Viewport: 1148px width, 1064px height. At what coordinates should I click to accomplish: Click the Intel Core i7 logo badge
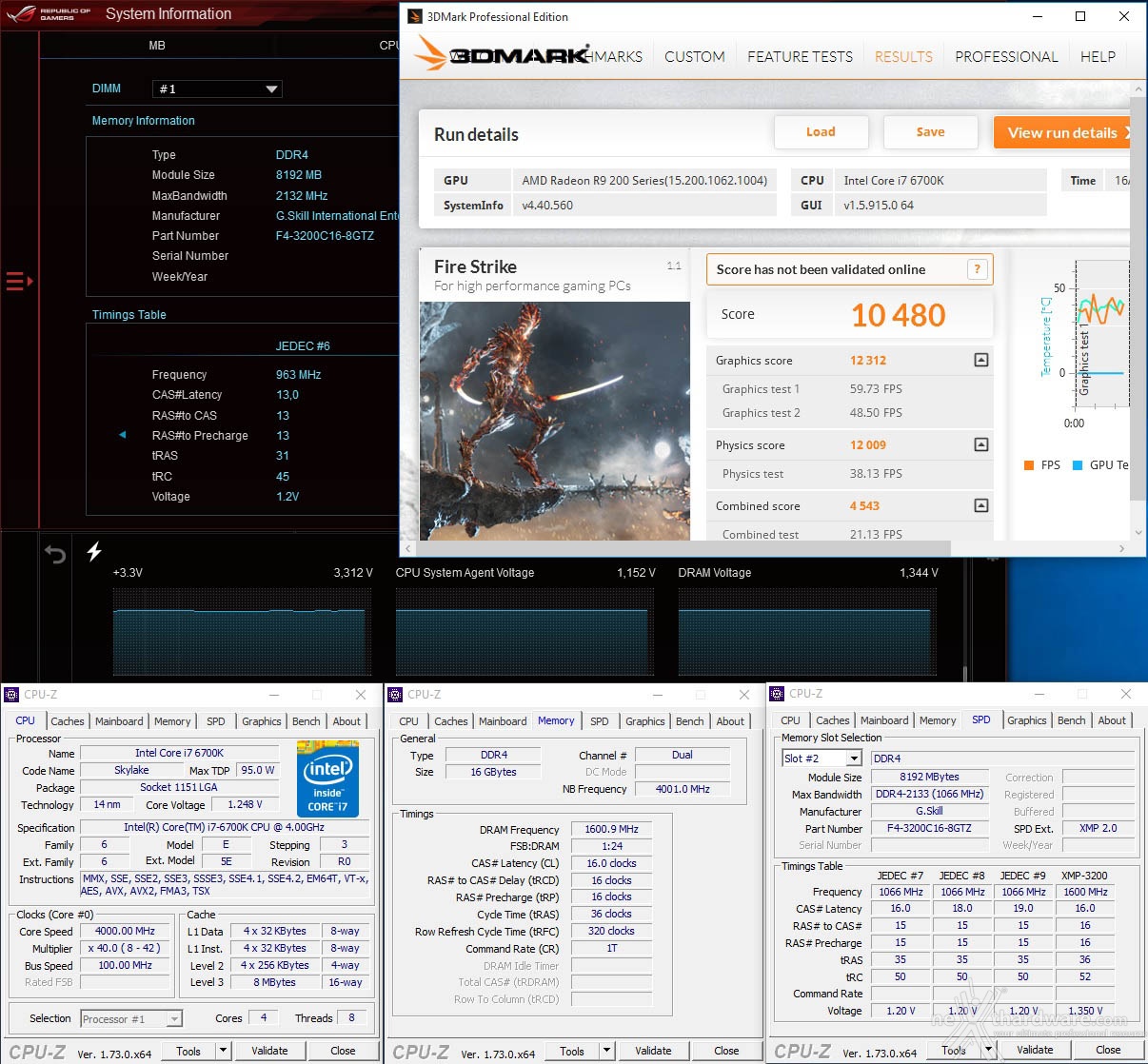(x=328, y=779)
